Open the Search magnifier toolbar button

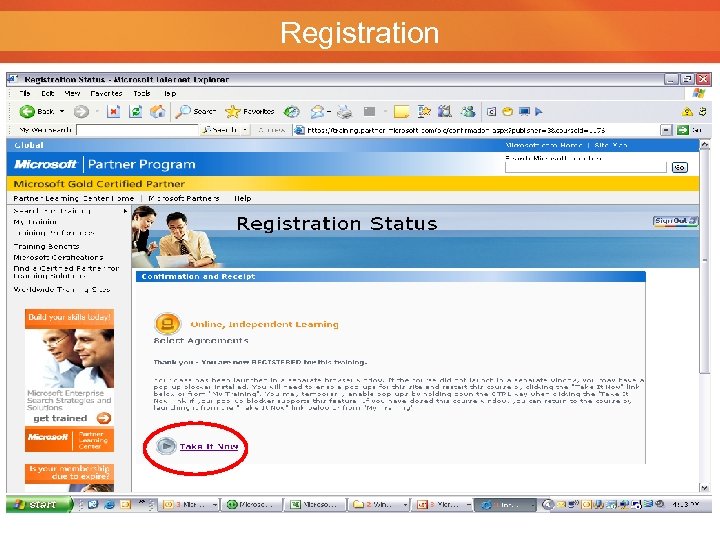[x=196, y=111]
